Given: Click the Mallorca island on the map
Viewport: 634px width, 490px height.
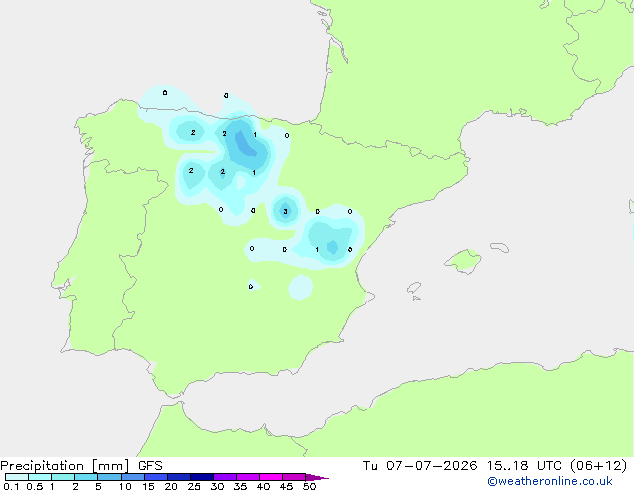Looking at the screenshot, I should [464, 261].
